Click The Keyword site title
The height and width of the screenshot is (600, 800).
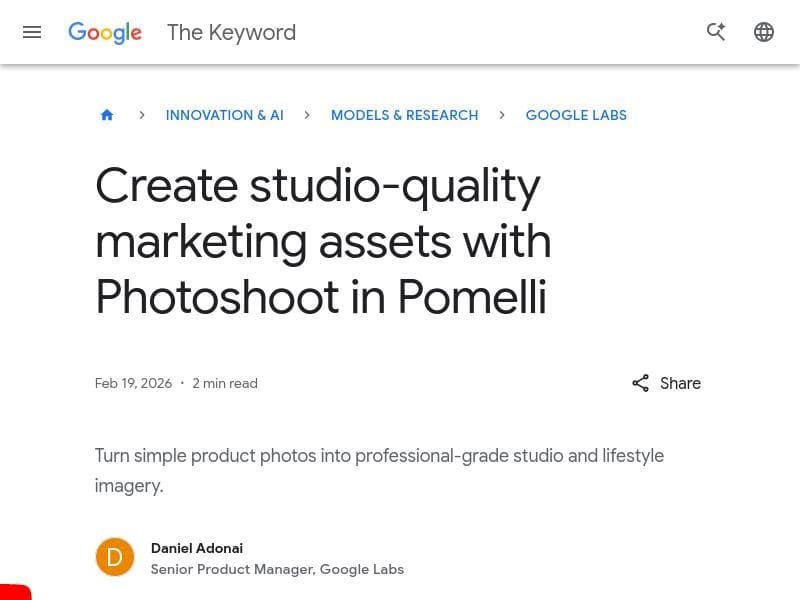[x=231, y=32]
